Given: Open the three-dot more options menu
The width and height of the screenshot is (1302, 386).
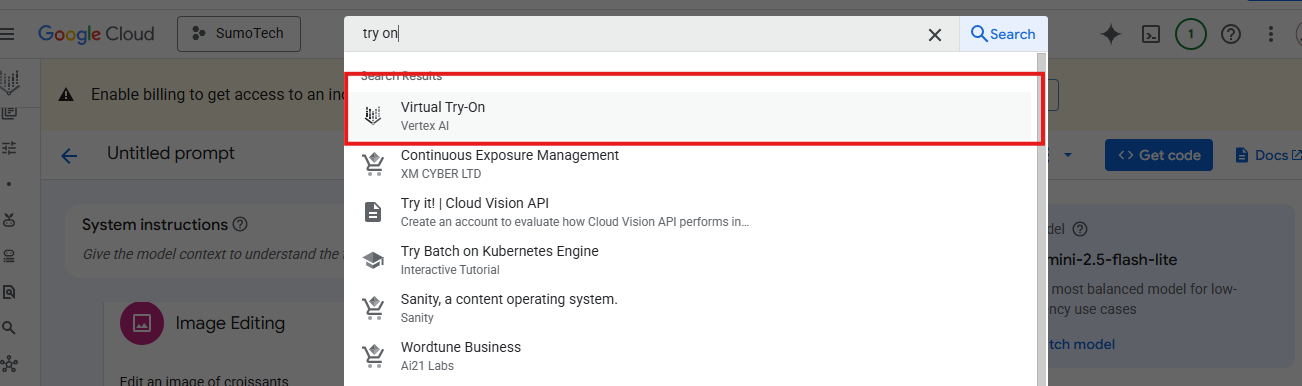Looking at the screenshot, I should tap(1271, 34).
